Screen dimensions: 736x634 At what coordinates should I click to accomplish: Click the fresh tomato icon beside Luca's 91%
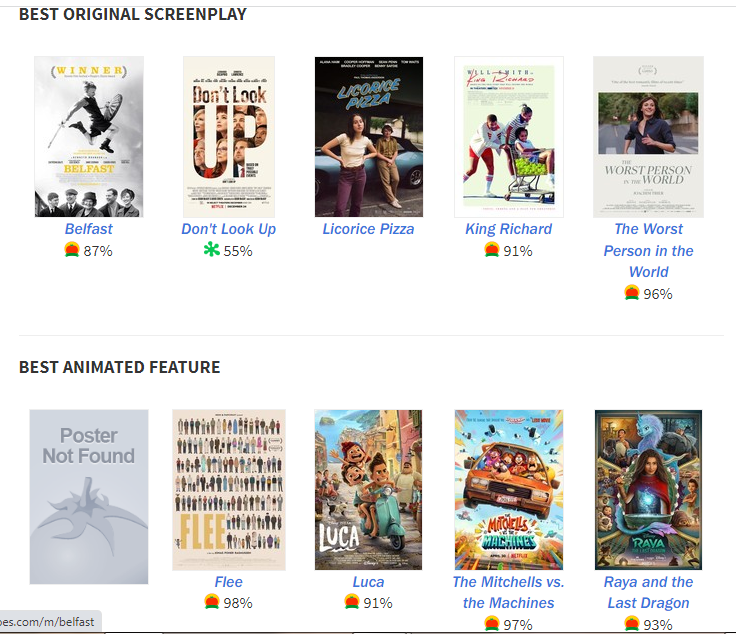352,602
